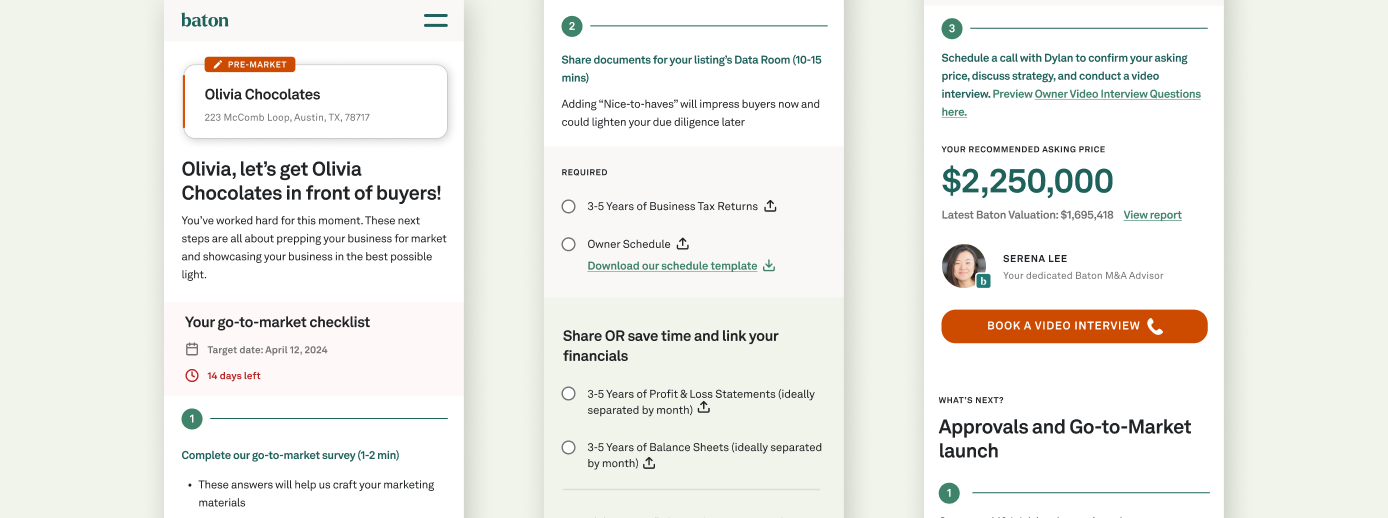Click upload icon beside Business Tax Returns
The image size is (1388, 518).
pos(770,206)
